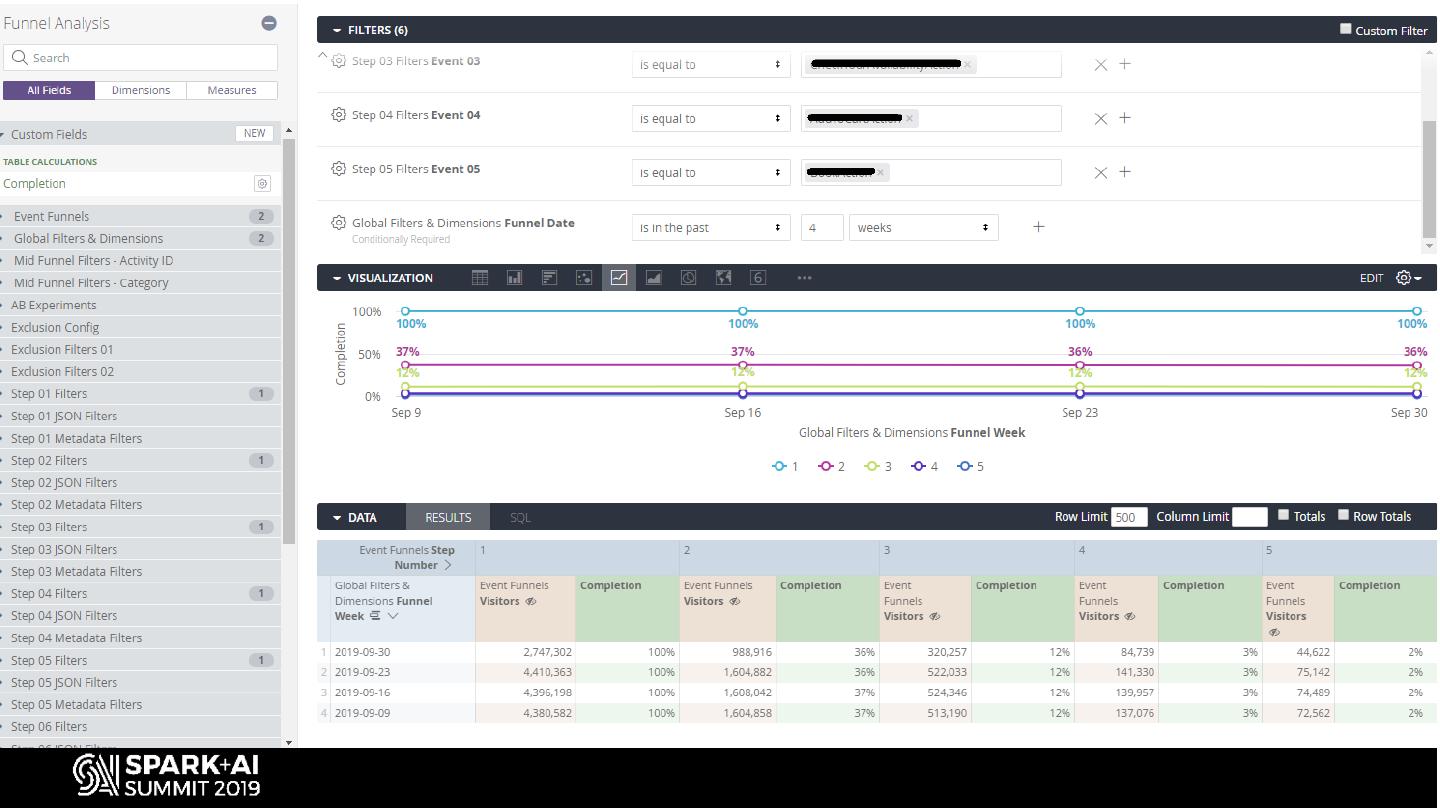1440x811 pixels.
Task: Collapse the Filters section header
Action: [338, 30]
